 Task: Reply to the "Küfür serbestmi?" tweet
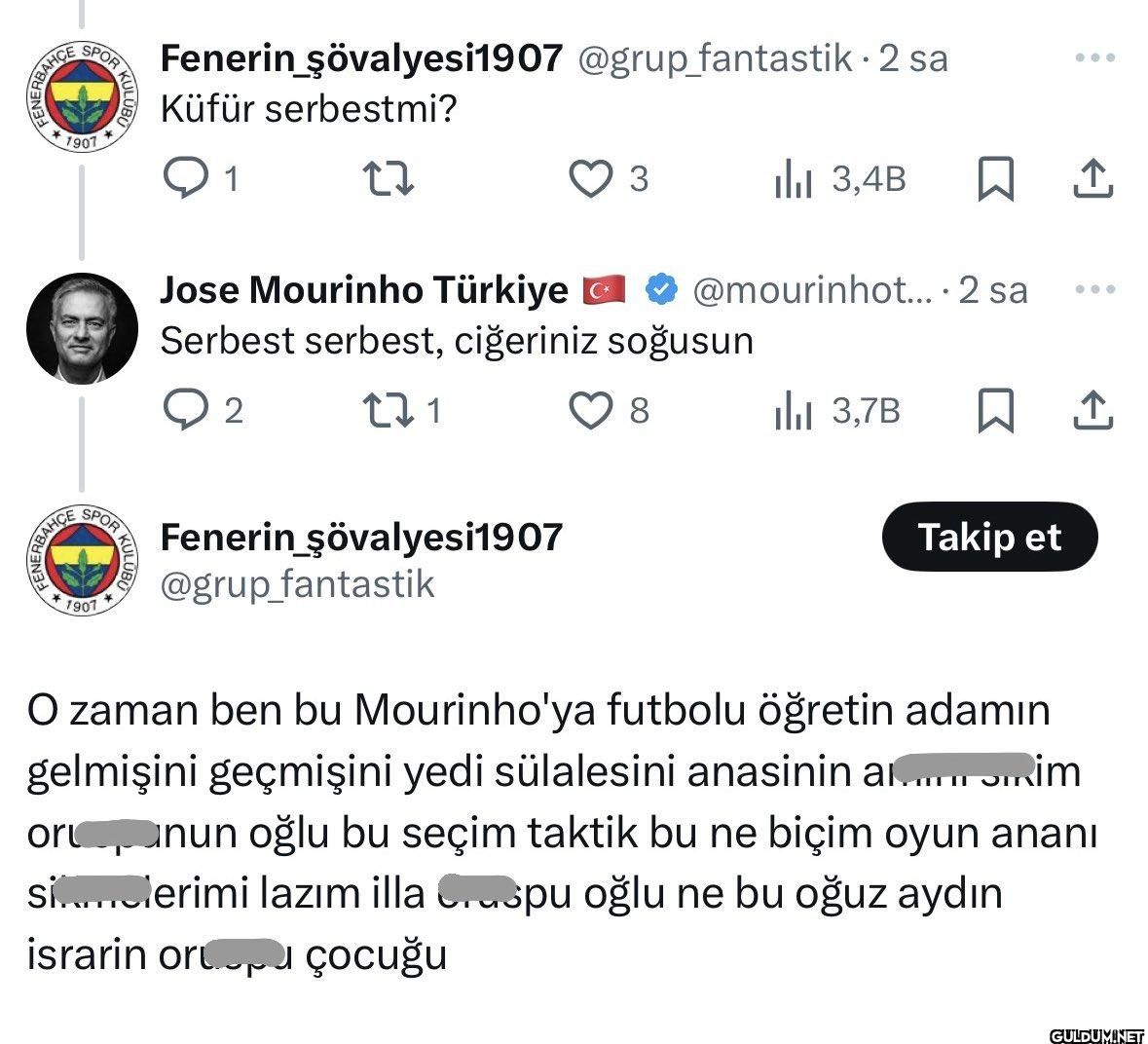pos(185,178)
